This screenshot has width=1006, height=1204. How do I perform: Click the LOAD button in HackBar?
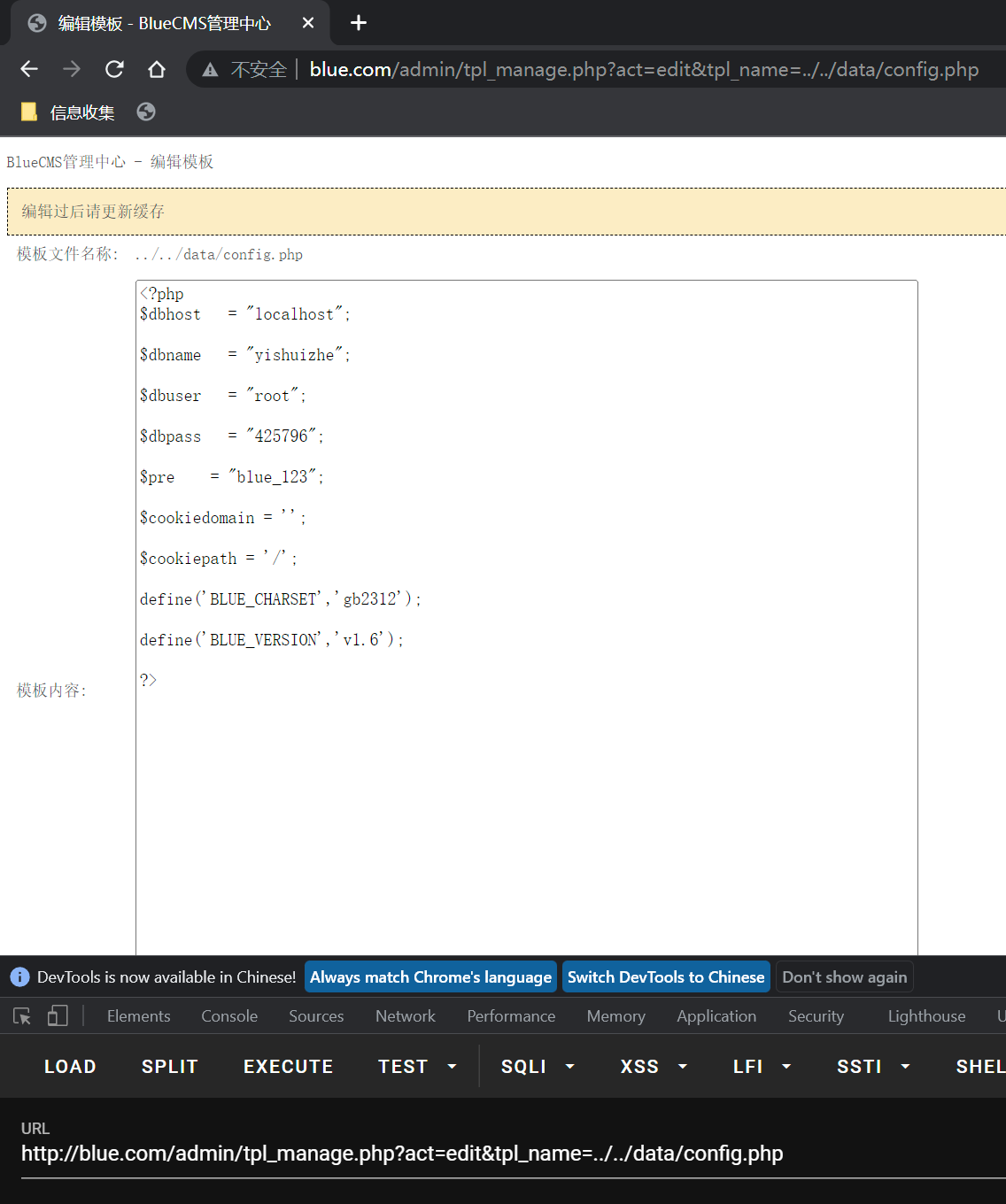pos(70,1067)
